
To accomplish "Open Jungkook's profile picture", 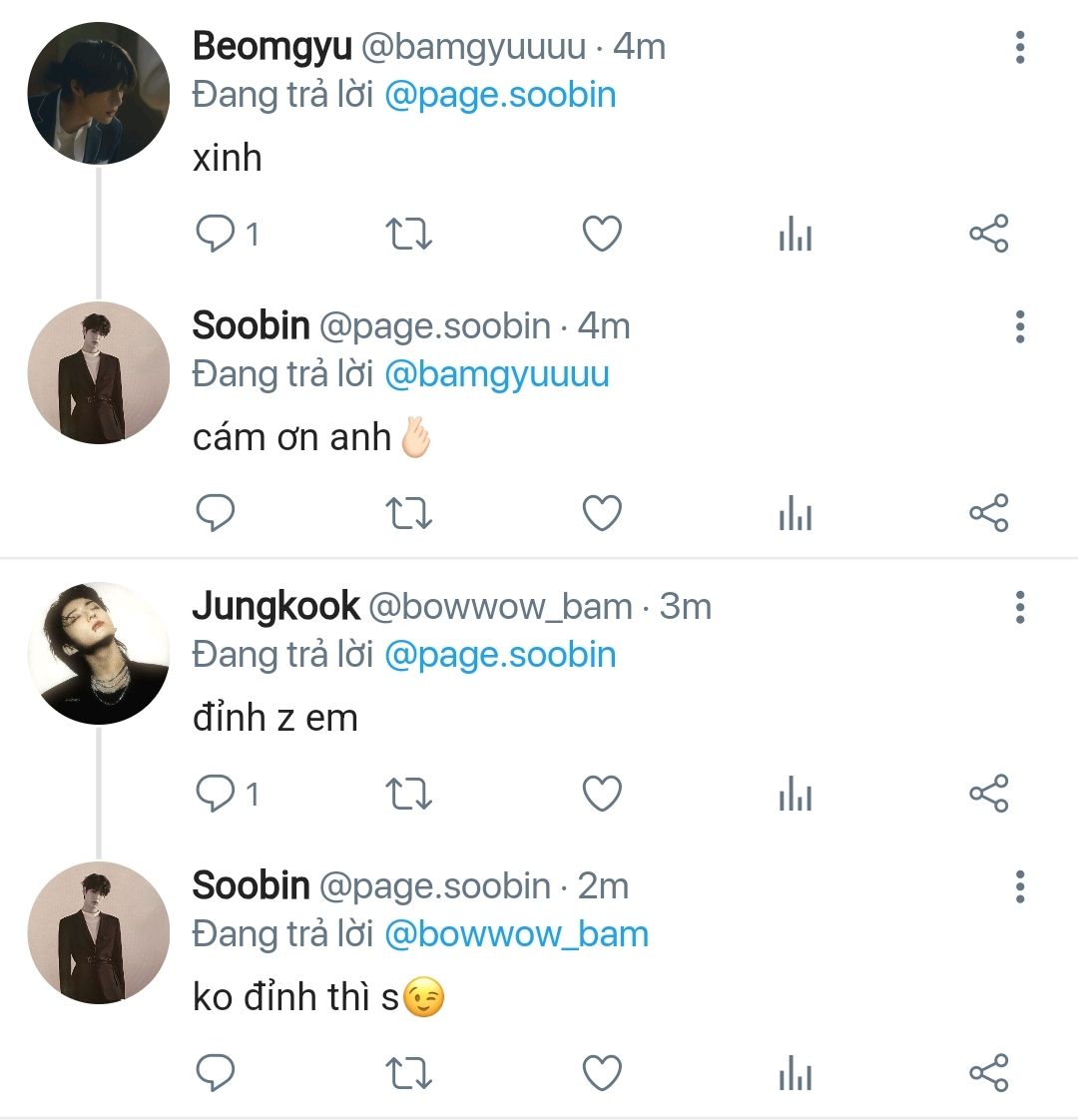I will [x=99, y=653].
